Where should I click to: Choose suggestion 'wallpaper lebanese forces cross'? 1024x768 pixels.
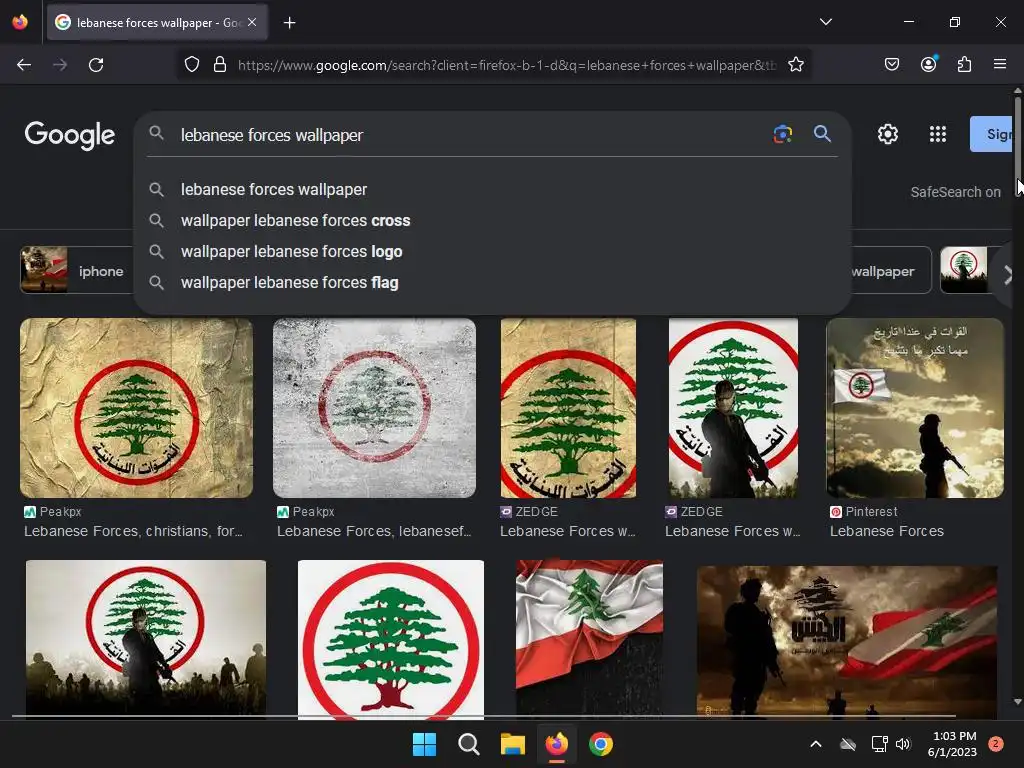(x=492, y=221)
